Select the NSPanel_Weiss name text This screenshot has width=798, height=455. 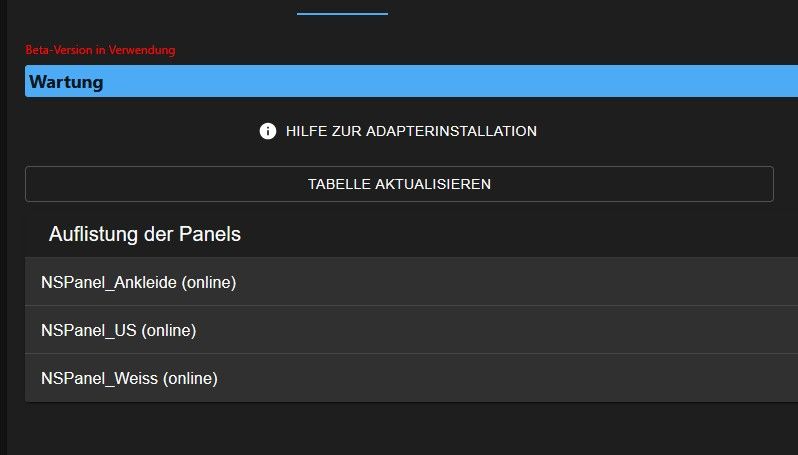pos(99,379)
